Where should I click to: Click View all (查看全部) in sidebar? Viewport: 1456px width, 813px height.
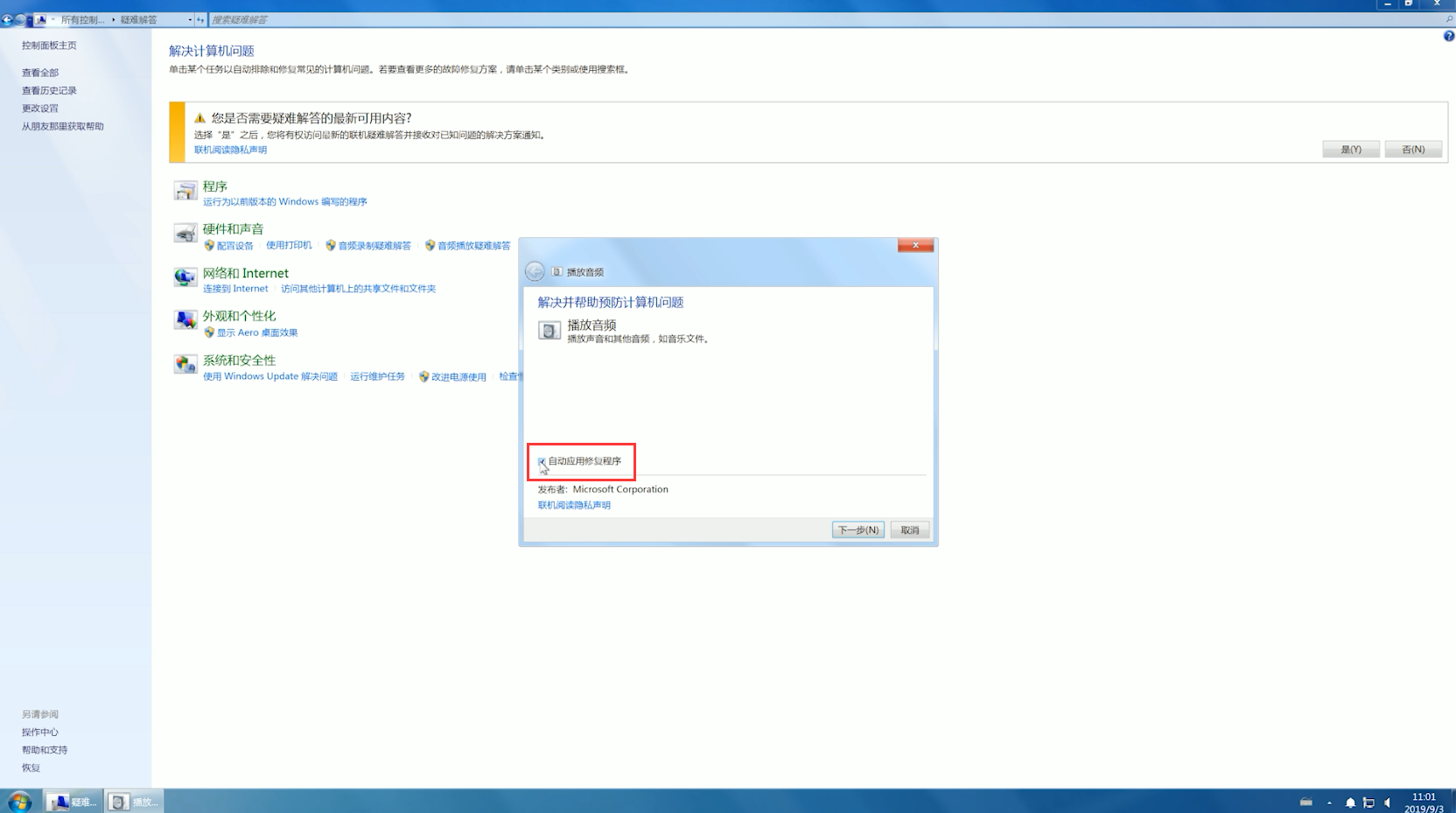pyautogui.click(x=40, y=73)
